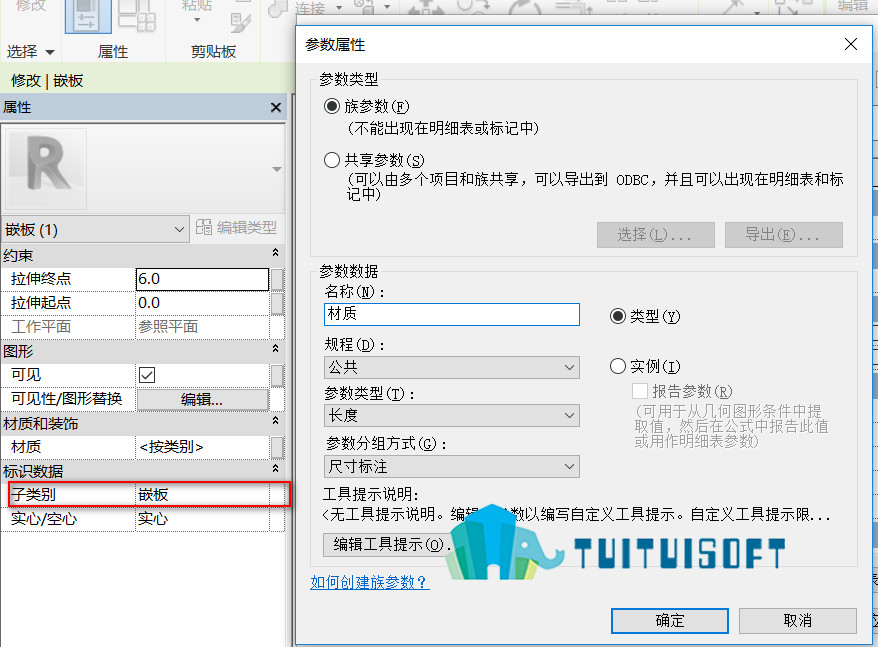Click the 属性 ribbon panel label
This screenshot has height=647, width=878.
click(x=113, y=52)
